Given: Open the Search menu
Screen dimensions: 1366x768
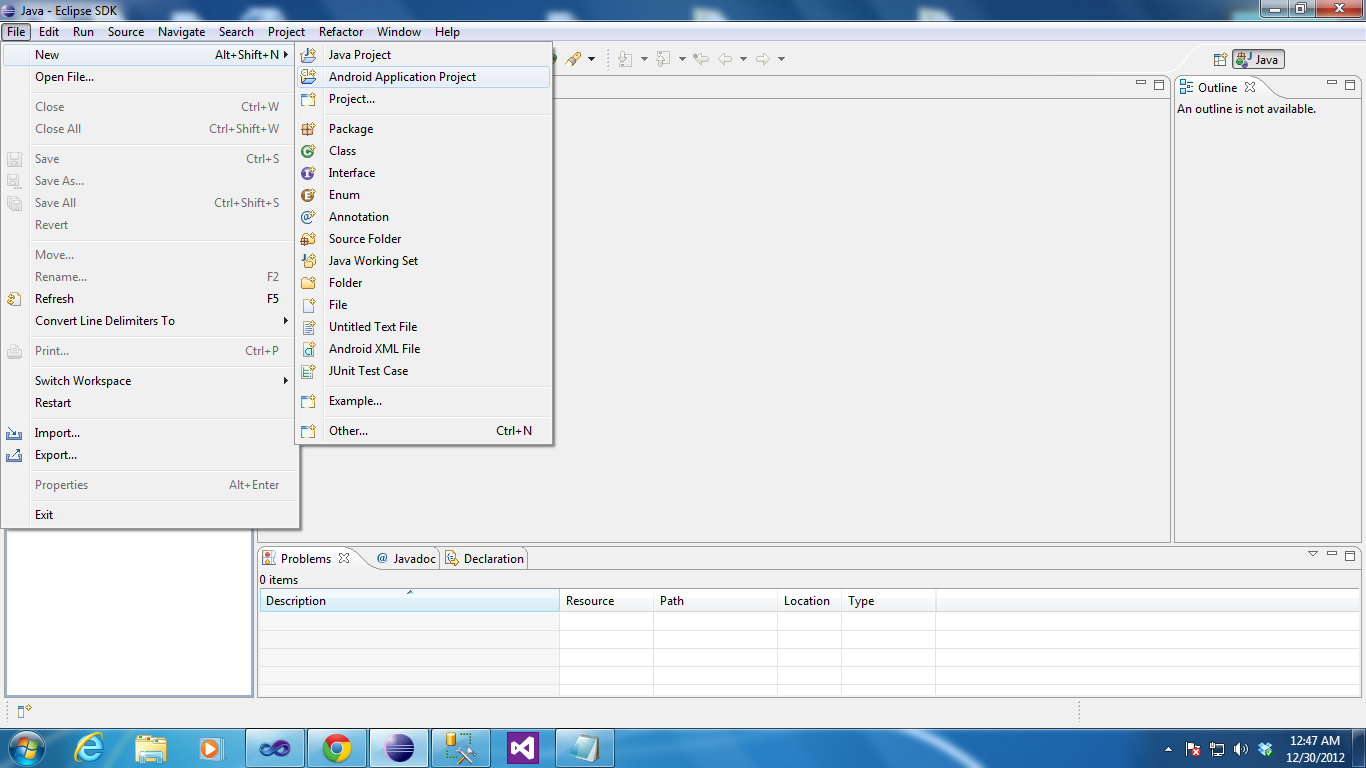Looking at the screenshot, I should pos(237,32).
